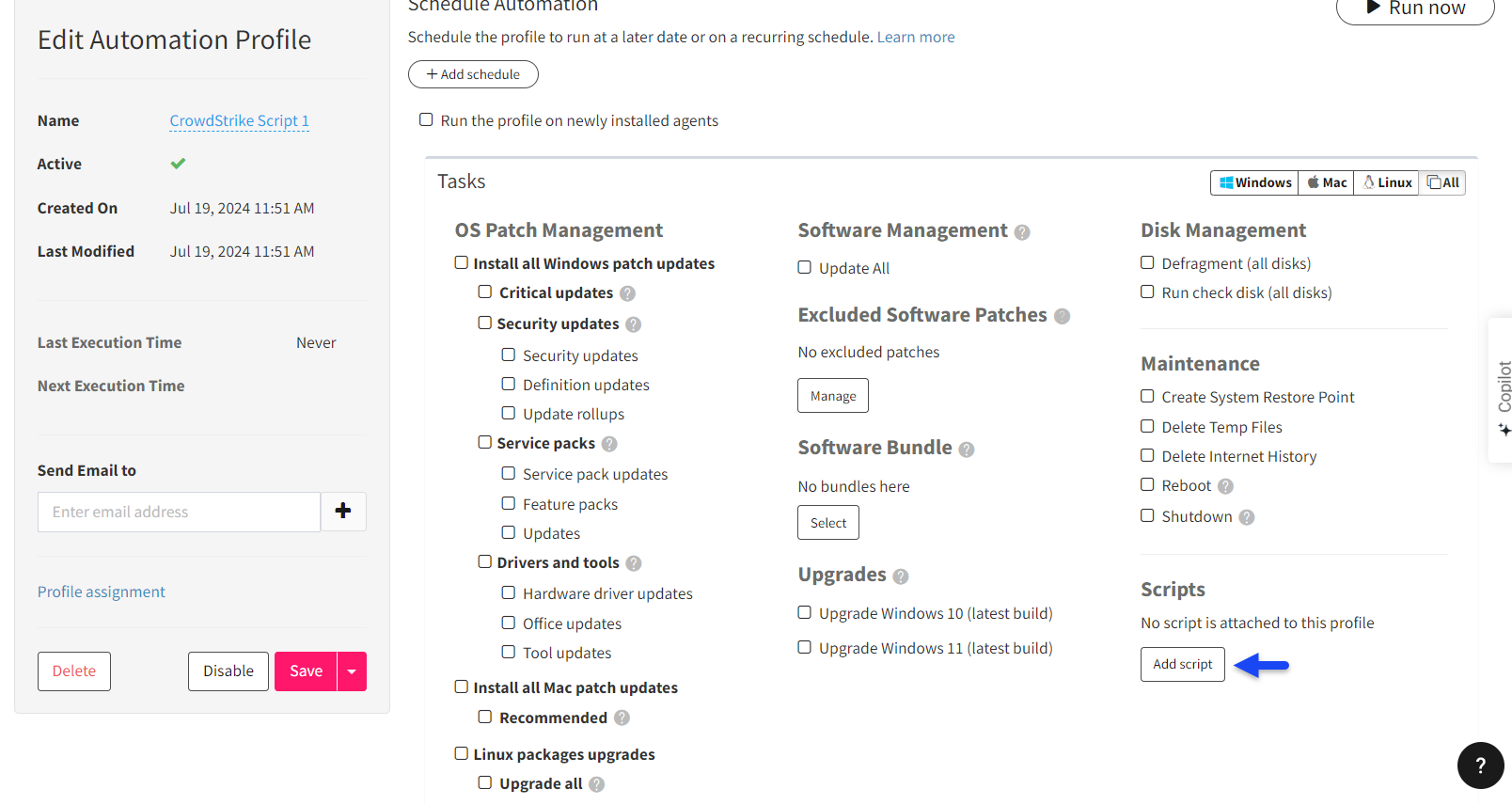The width and height of the screenshot is (1512, 805).
Task: Click the CrowdStrike Script 1 name to edit
Action: pos(239,120)
